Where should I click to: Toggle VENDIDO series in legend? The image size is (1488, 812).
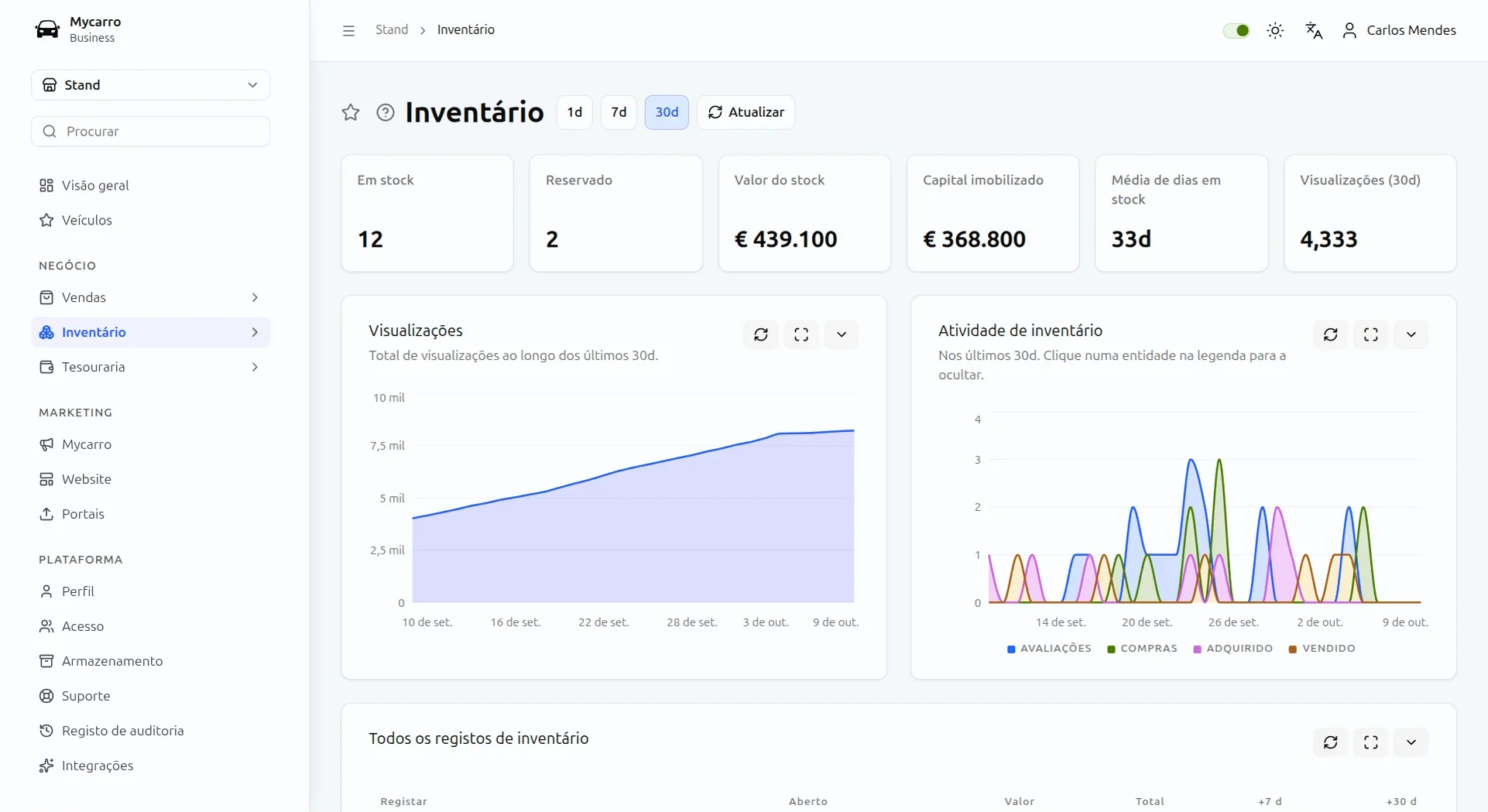[x=1322, y=649]
